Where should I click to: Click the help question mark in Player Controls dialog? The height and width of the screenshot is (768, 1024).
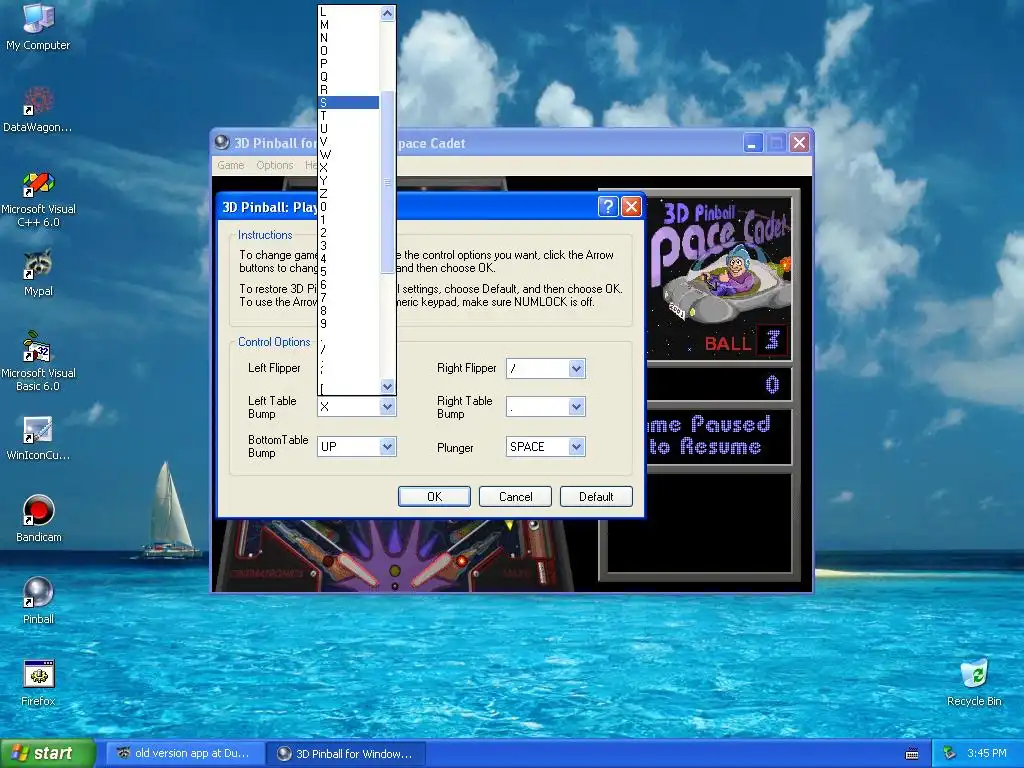[x=607, y=207]
